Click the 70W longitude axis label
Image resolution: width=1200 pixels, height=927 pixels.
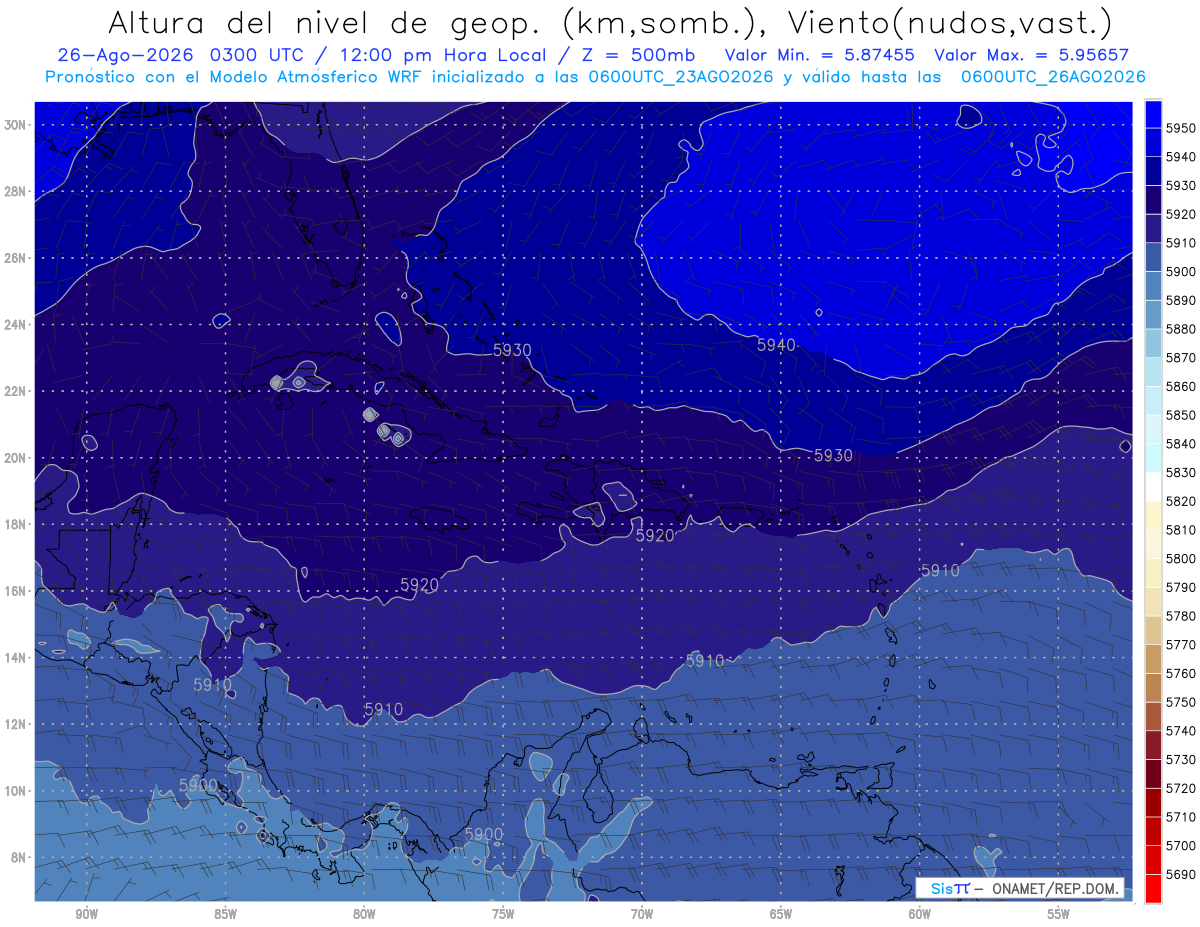(642, 914)
